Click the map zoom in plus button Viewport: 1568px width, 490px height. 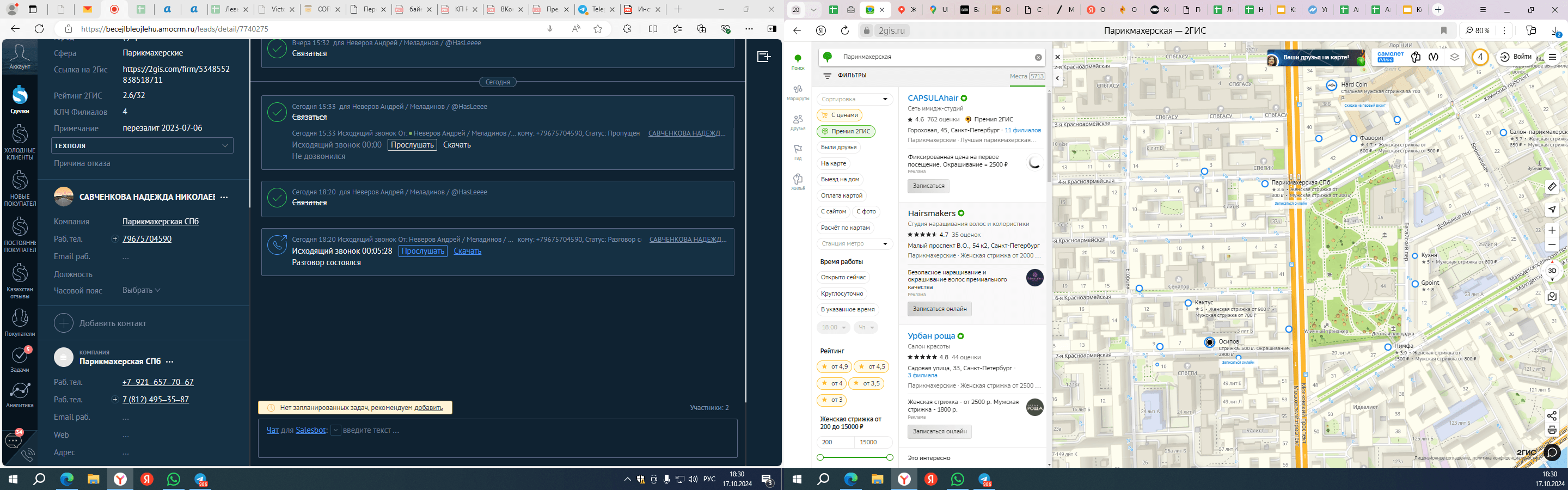(x=1552, y=230)
